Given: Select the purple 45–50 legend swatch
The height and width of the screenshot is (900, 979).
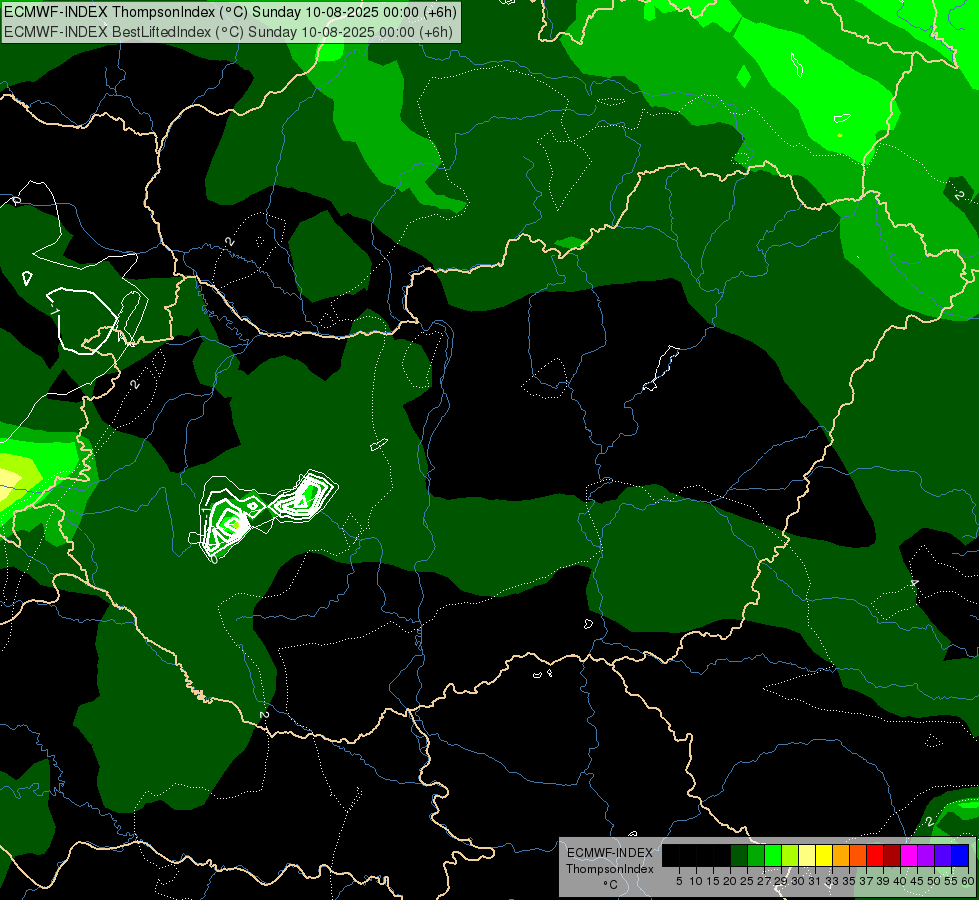Looking at the screenshot, I should [x=926, y=855].
